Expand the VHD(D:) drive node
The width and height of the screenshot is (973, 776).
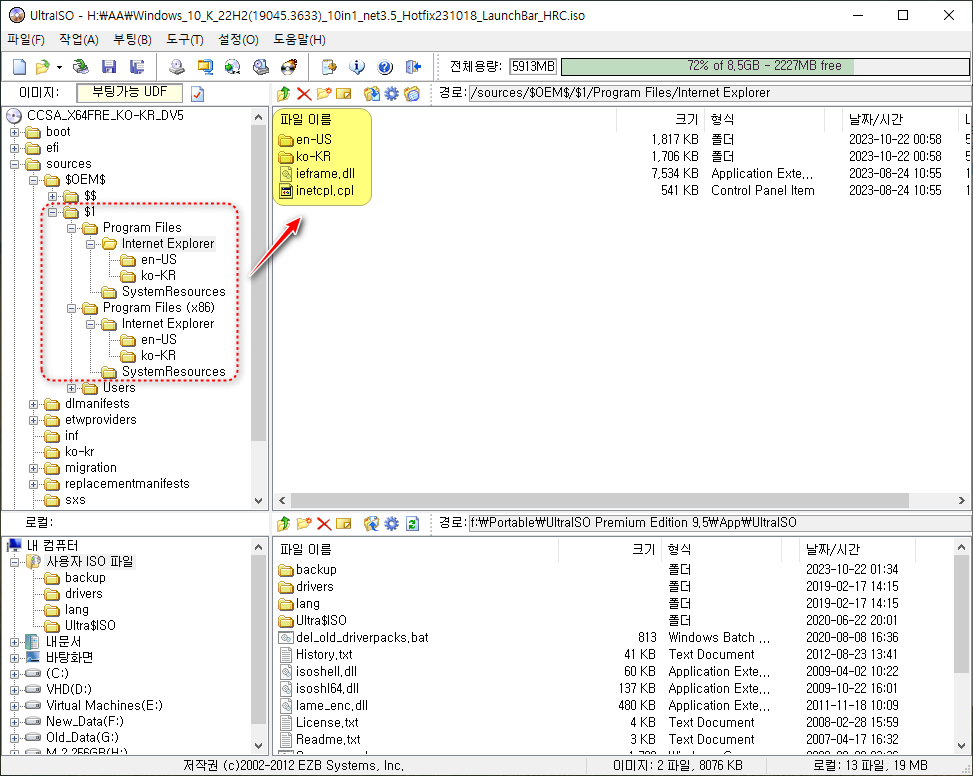(x=14, y=690)
